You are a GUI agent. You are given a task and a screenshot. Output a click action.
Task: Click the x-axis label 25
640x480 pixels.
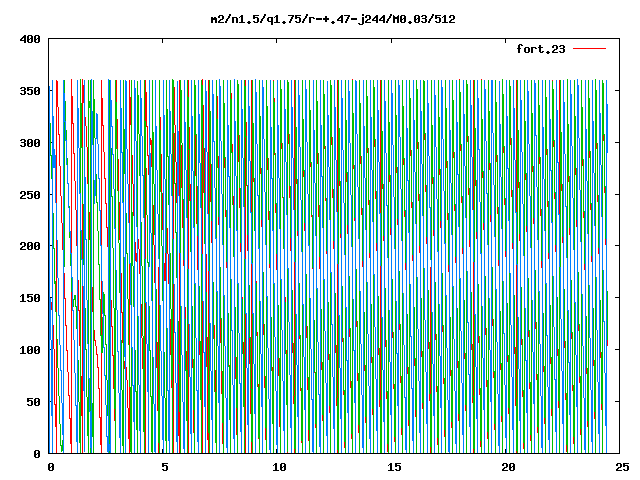pos(622,467)
